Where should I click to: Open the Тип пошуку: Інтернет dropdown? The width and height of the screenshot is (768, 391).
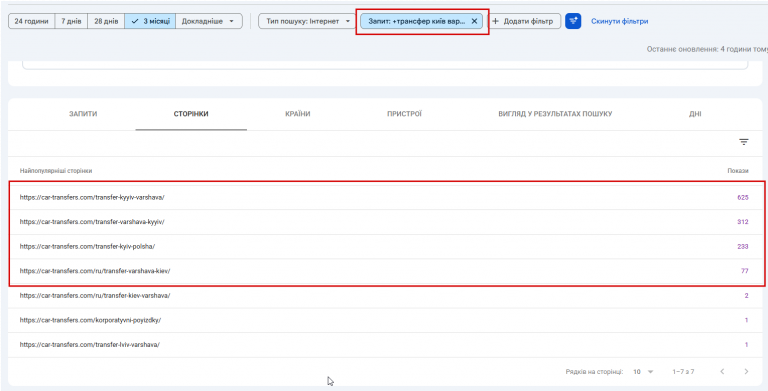(307, 22)
